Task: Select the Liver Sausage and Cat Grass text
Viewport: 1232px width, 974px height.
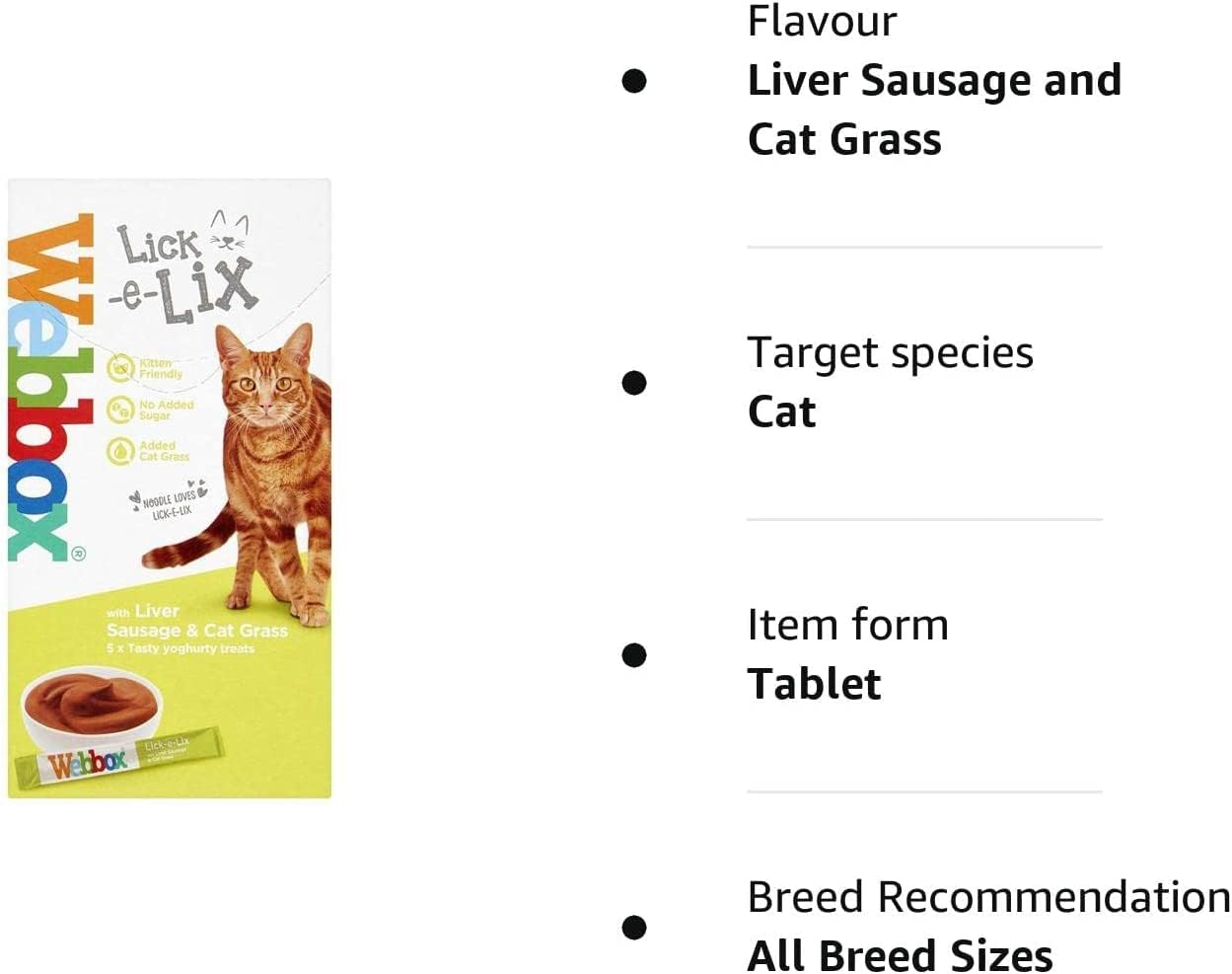Action: pyautogui.click(x=934, y=110)
